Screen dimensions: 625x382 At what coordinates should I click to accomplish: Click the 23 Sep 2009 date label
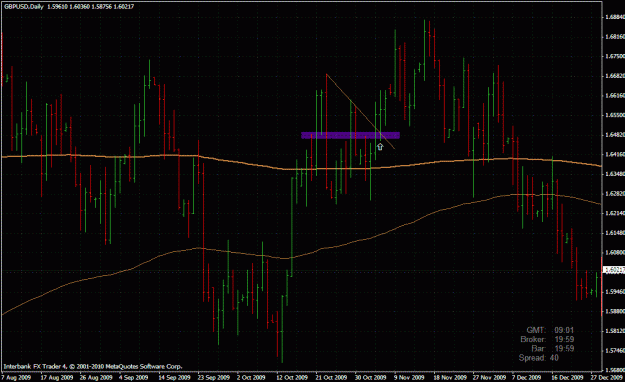click(214, 377)
